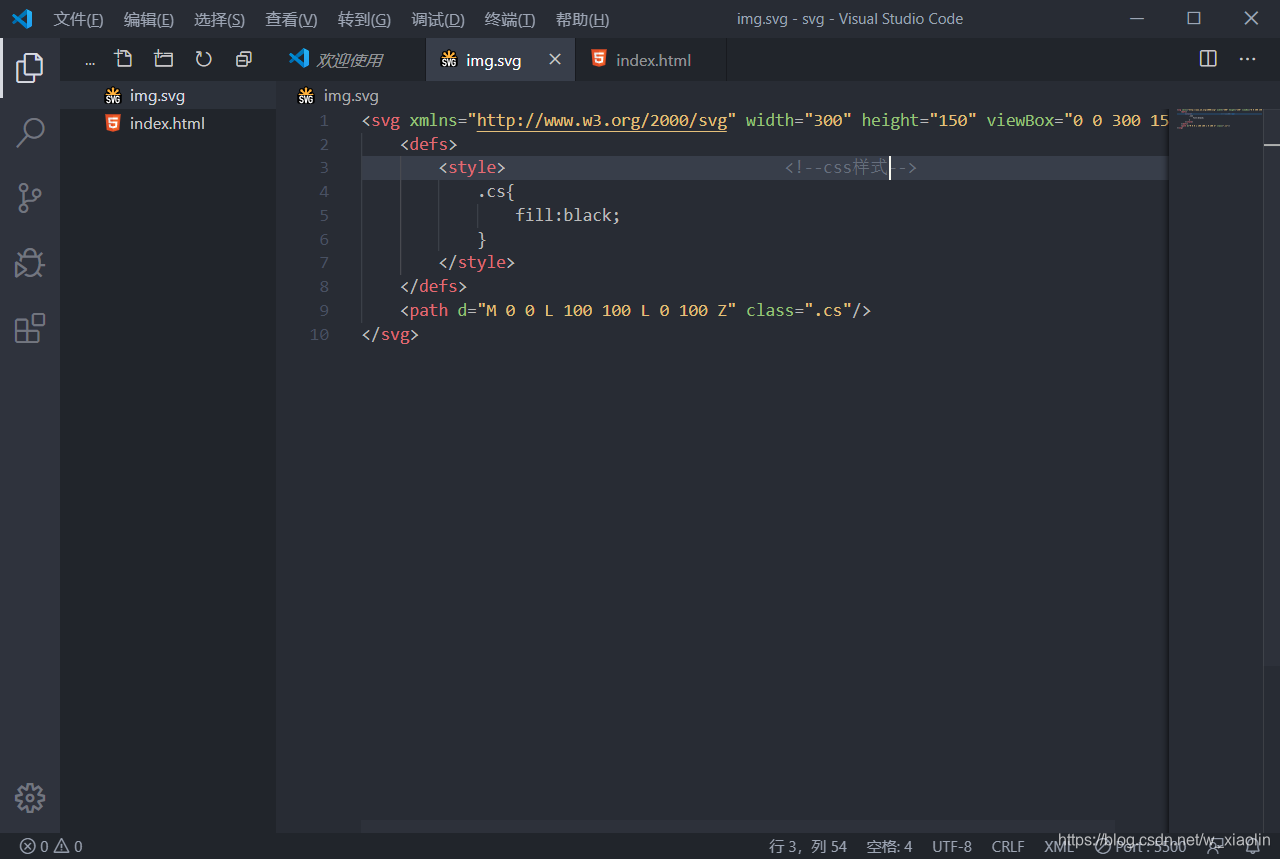Open the 查看(V) menu
Screen dimensions: 1280x859
pyautogui.click(x=291, y=20)
